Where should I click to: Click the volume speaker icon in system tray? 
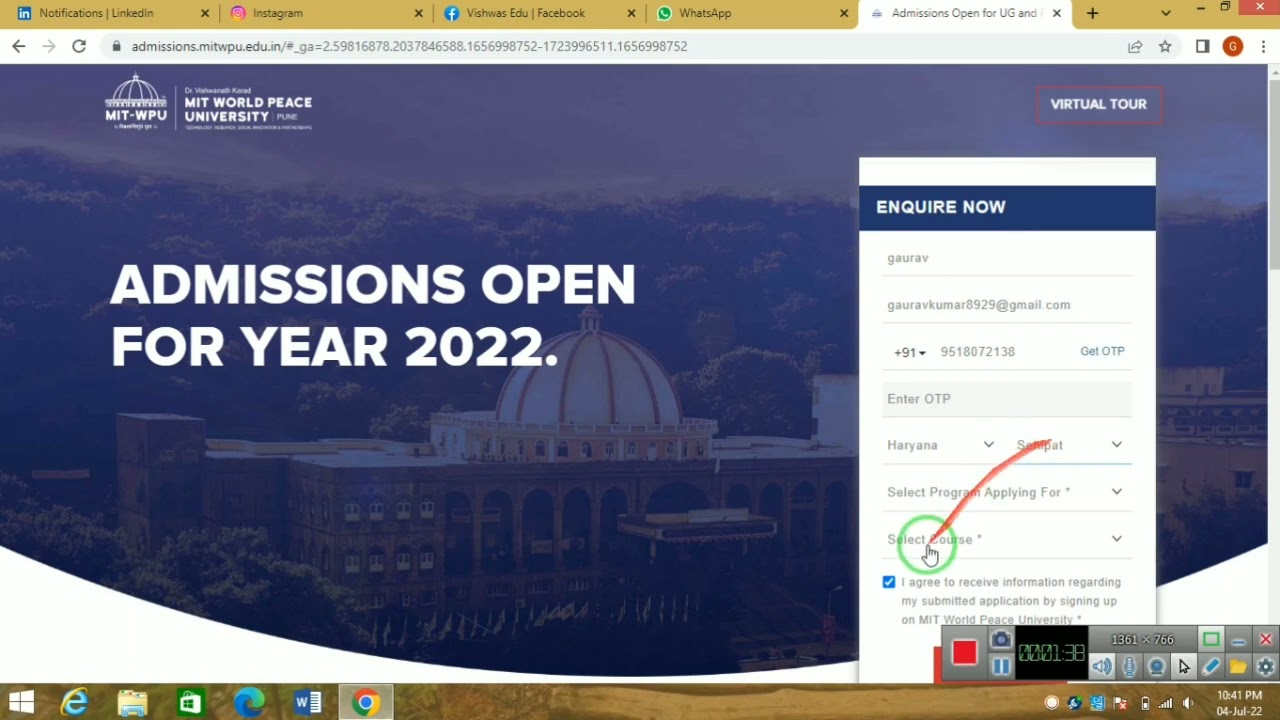coord(1188,703)
